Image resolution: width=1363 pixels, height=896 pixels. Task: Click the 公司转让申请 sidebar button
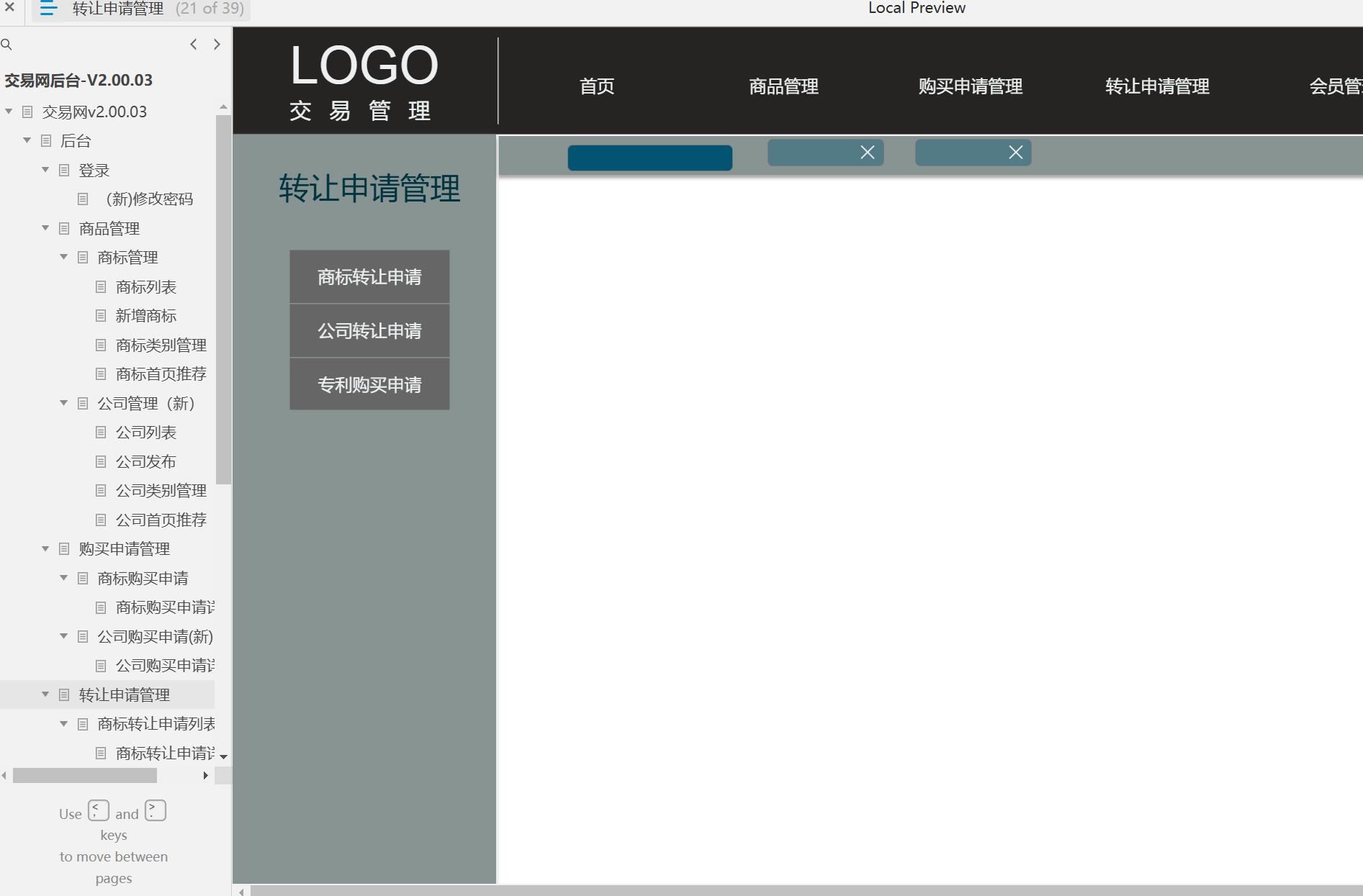369,331
